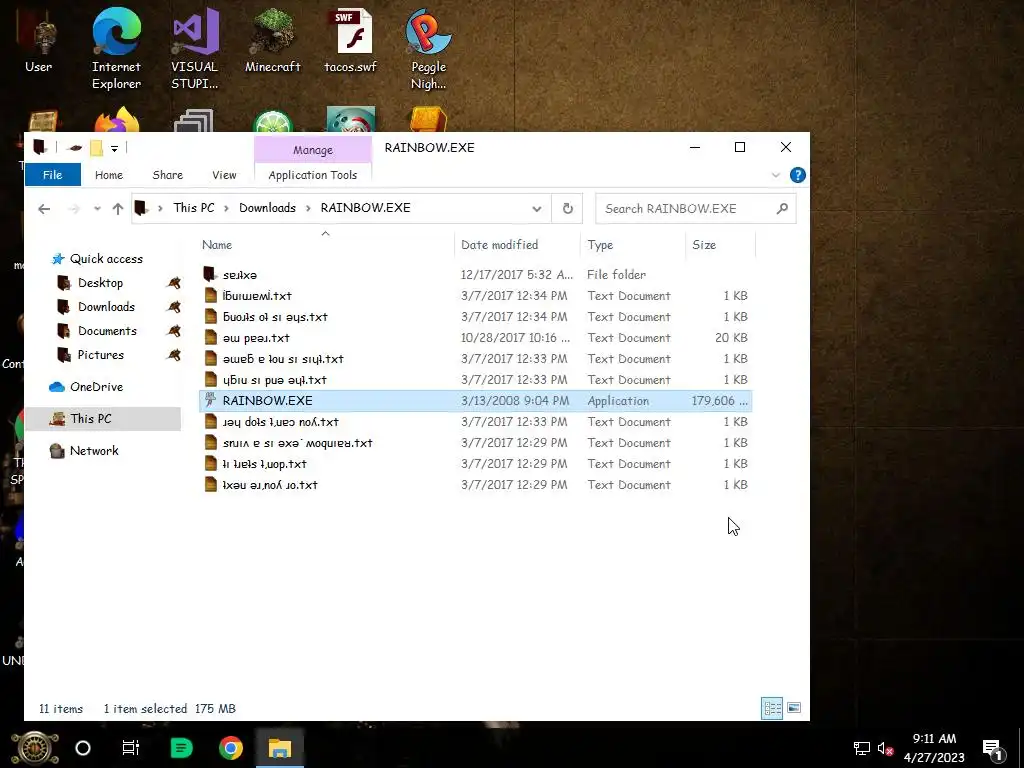
Task: Switch to Details view layout icon
Action: point(772,708)
